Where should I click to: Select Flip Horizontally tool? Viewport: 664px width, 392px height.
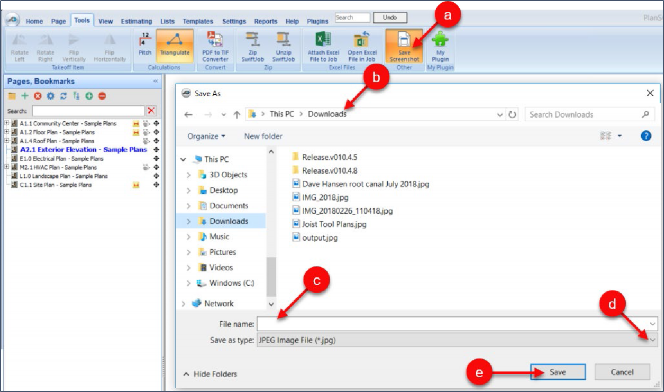[x=110, y=47]
